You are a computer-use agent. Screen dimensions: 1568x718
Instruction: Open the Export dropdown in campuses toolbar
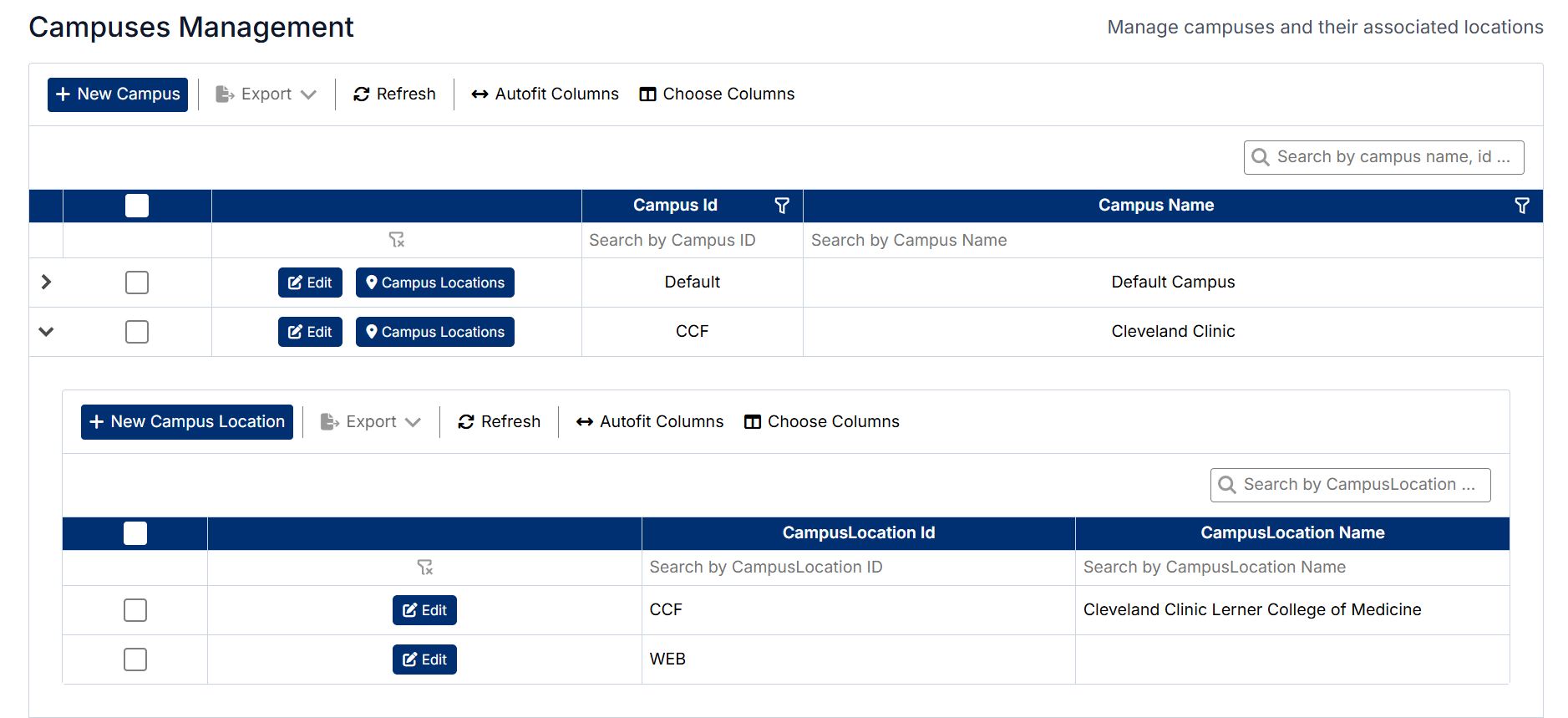pos(266,94)
